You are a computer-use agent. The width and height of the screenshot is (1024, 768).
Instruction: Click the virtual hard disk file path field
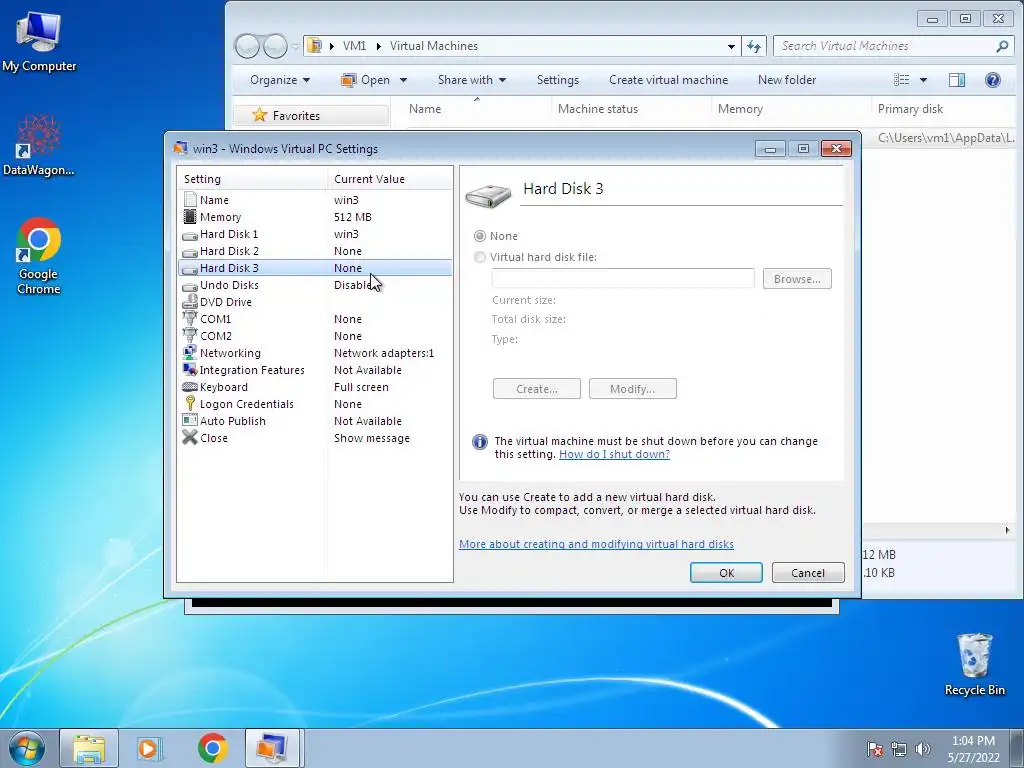point(623,278)
